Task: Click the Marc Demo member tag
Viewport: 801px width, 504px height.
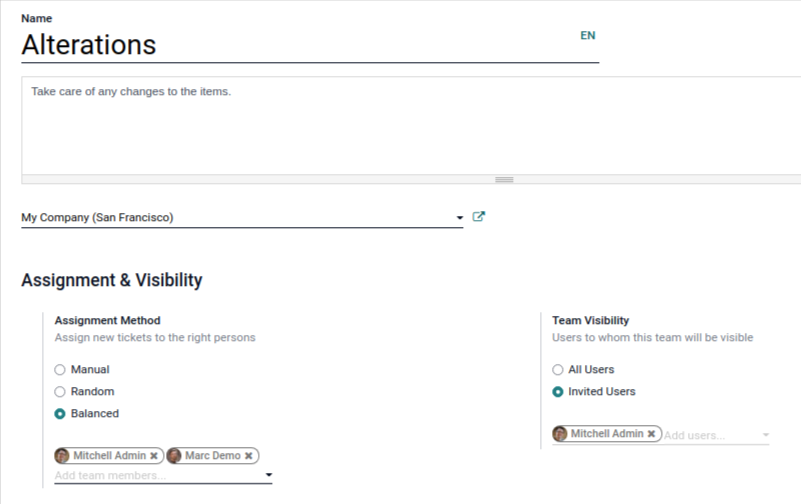Action: pyautogui.click(x=212, y=456)
